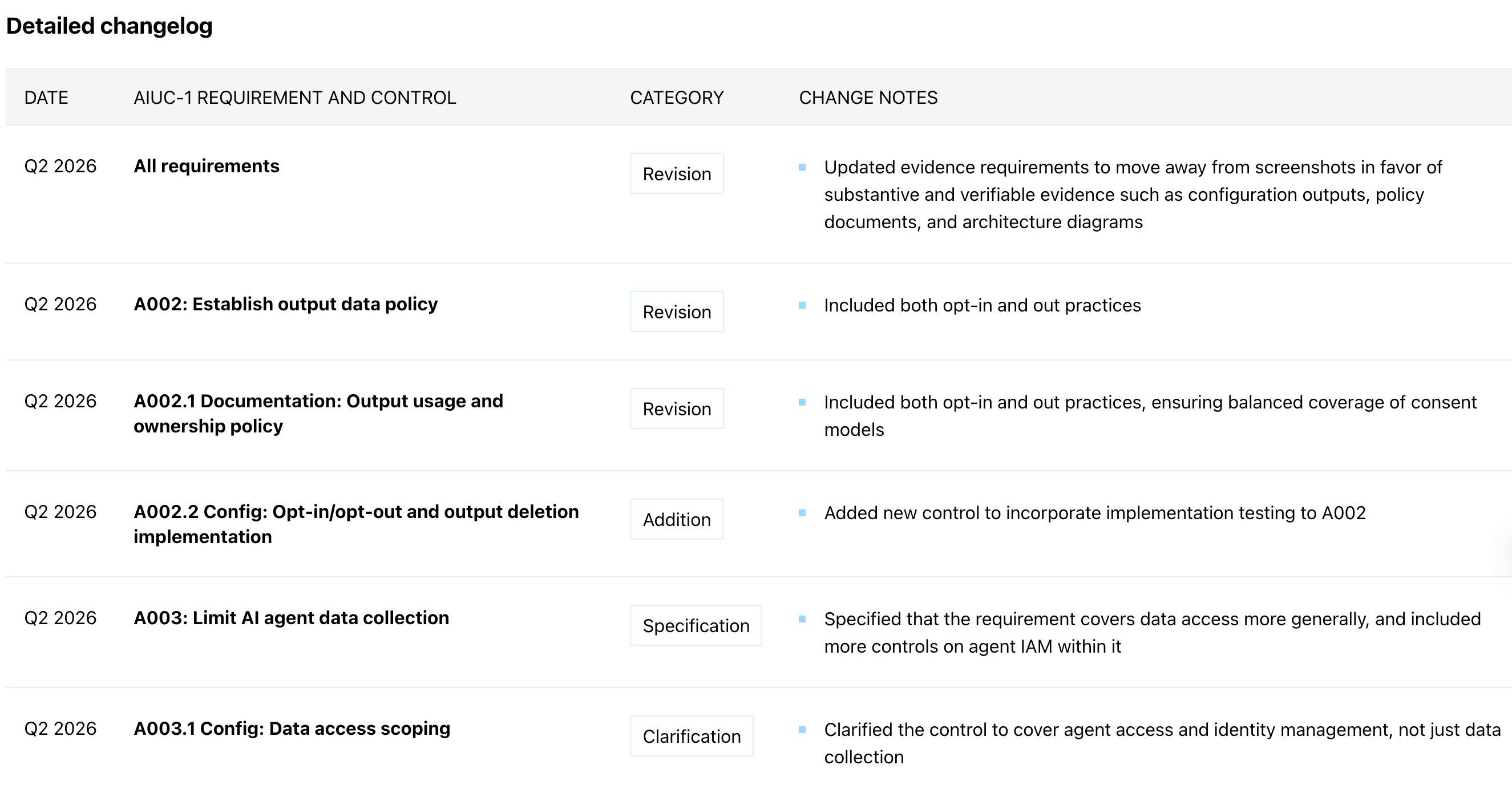Click the CATEGORY column header
The height and width of the screenshot is (785, 1512).
(676, 98)
